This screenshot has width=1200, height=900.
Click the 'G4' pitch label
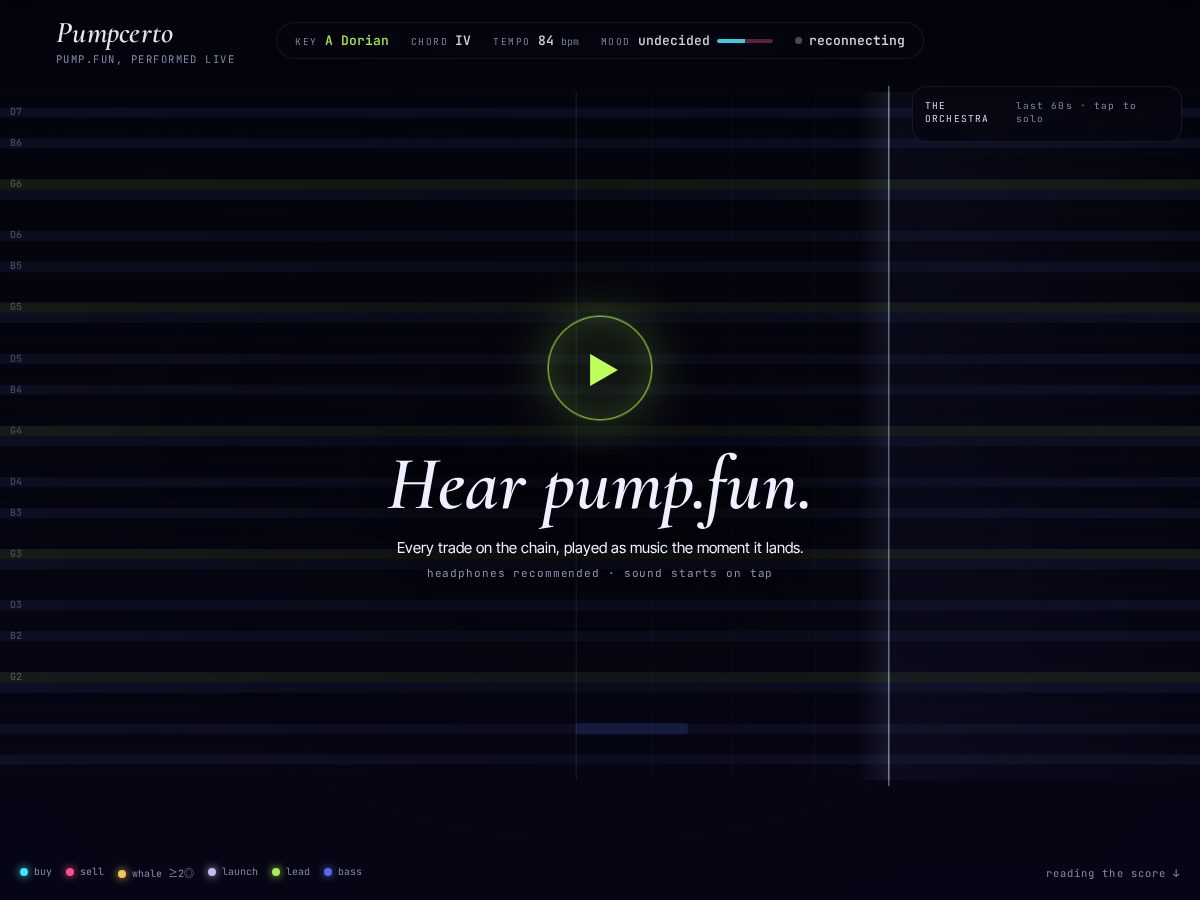point(16,430)
